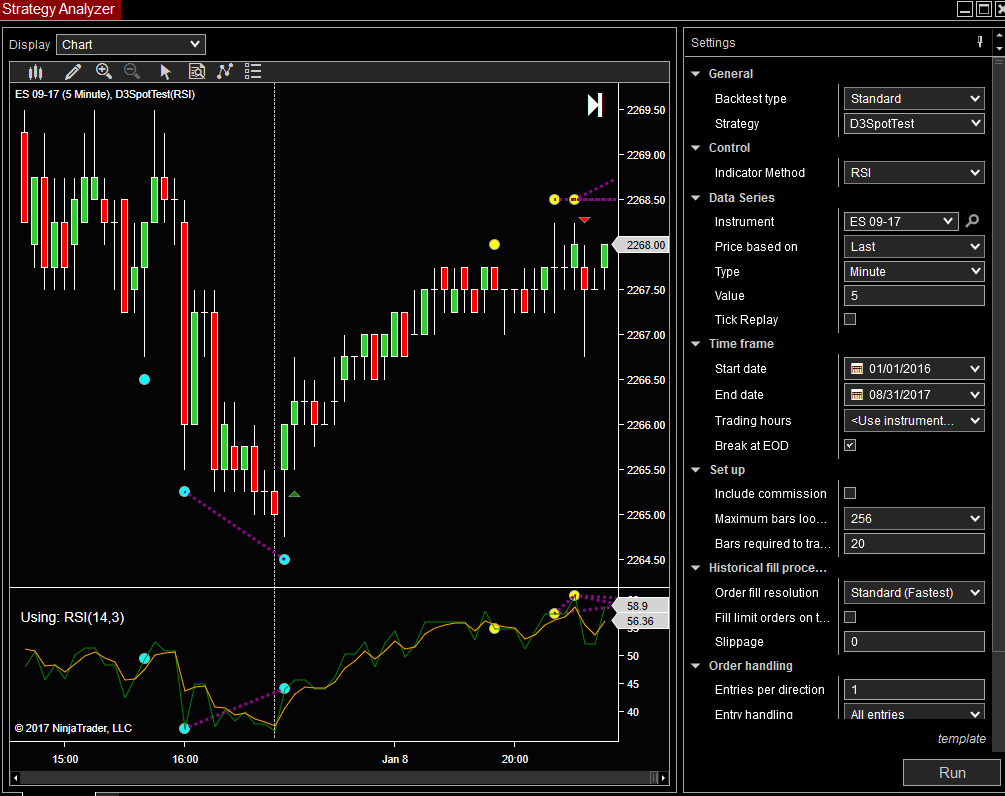Open the Display Chart dropdown
This screenshot has height=796, width=1005.
tap(131, 44)
